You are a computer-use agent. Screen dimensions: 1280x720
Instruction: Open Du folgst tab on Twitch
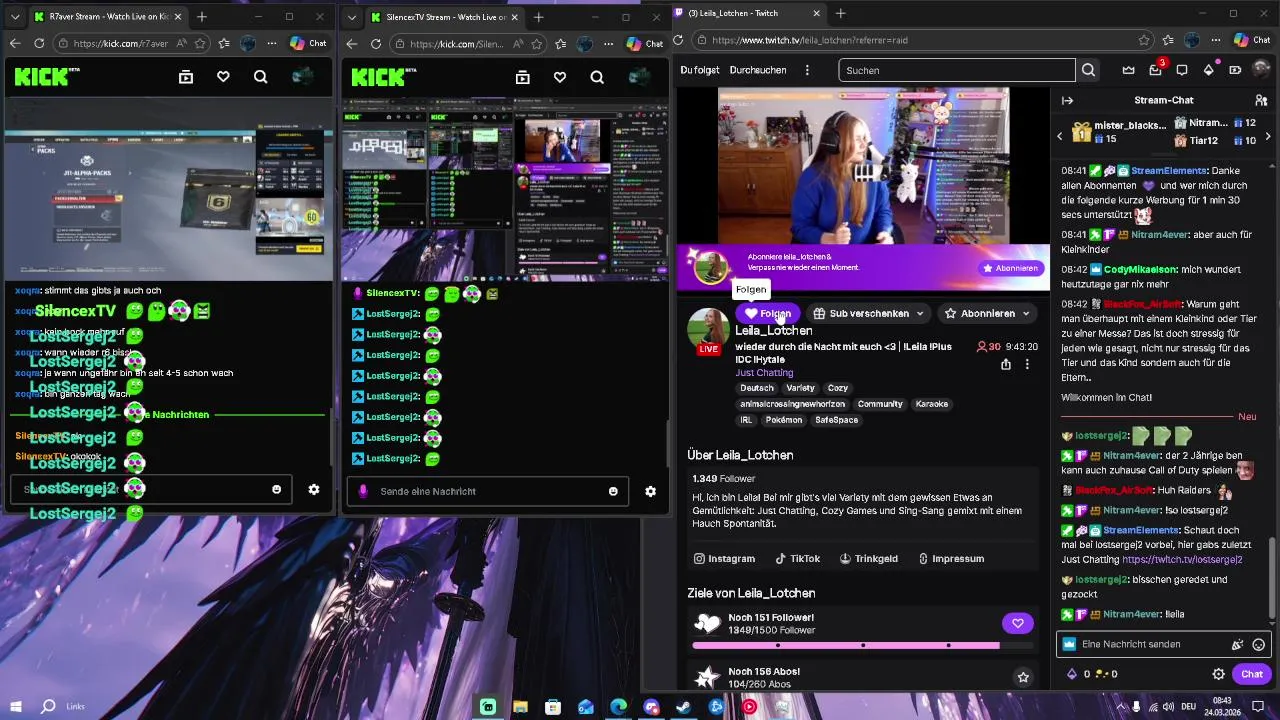tap(700, 70)
